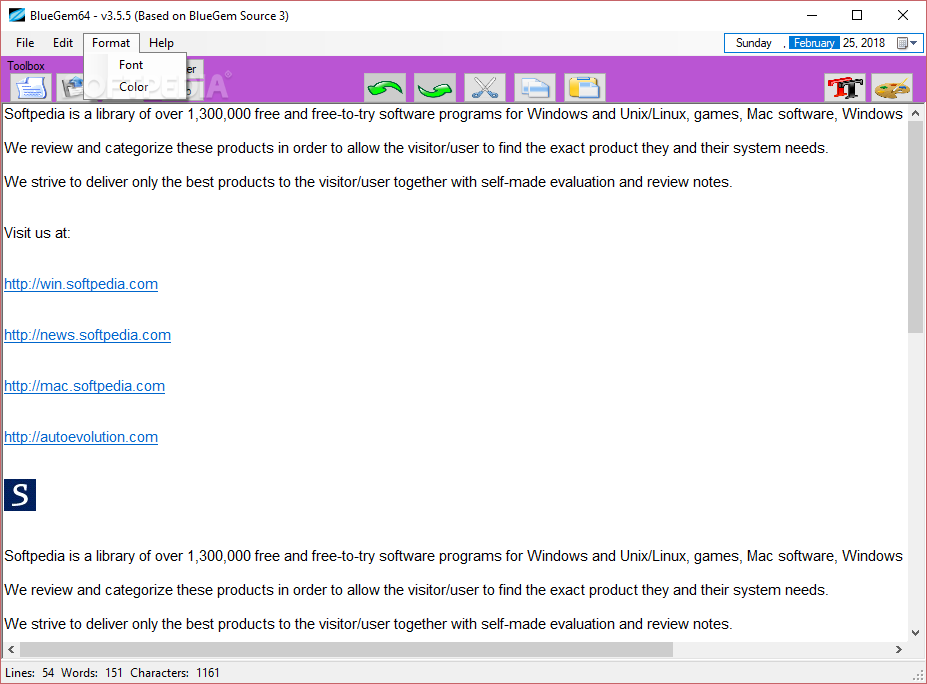Select the day 25 in date field
927x684 pixels.
click(850, 43)
